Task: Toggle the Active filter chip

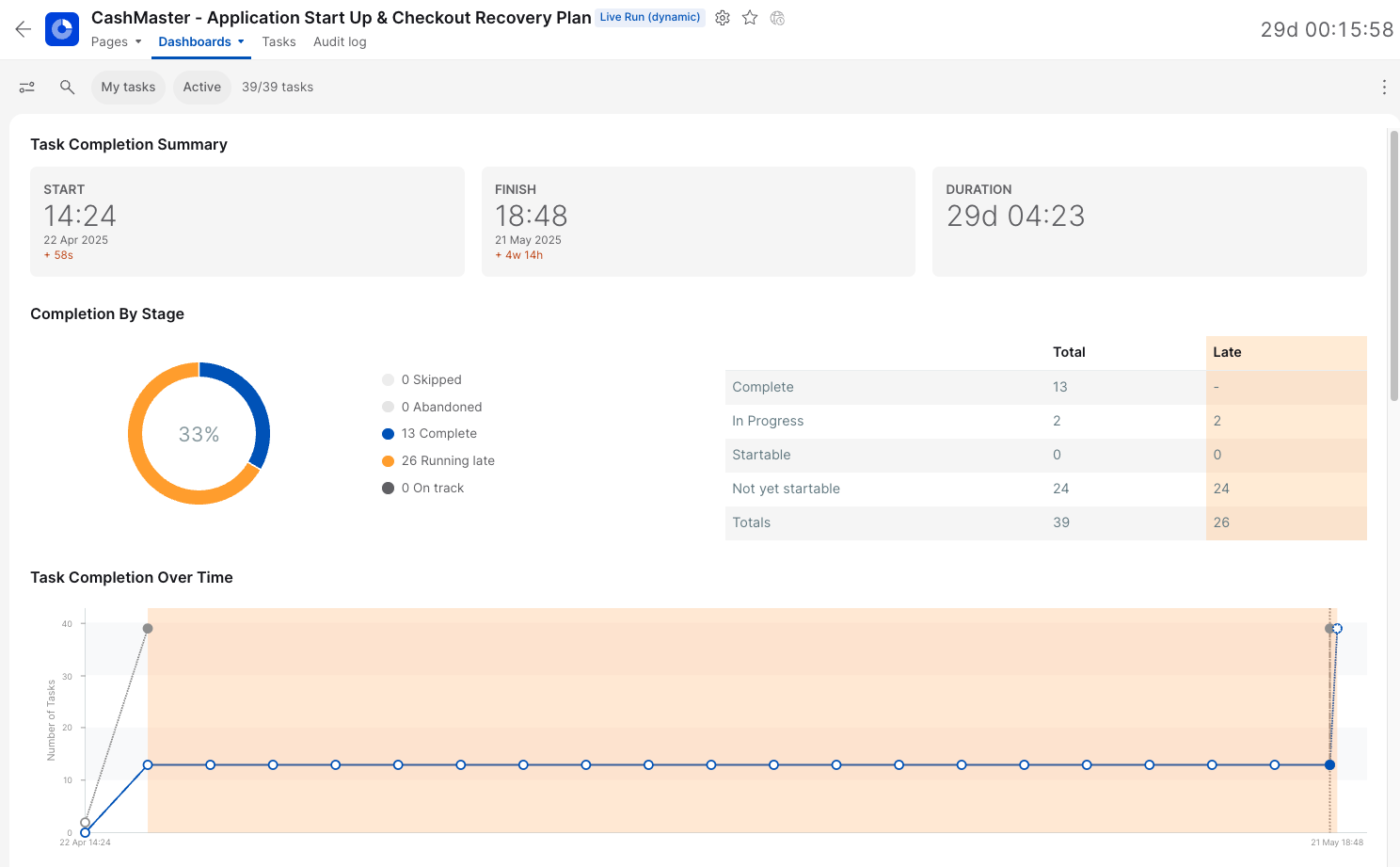Action: coord(202,87)
